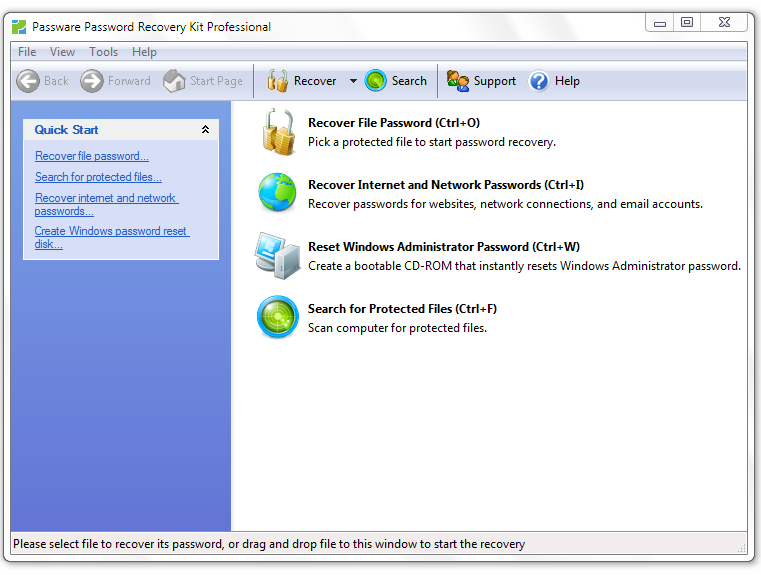The height and width of the screenshot is (575, 761).
Task: Click 'Create a bootable CD-ROM' description text
Action: (524, 266)
